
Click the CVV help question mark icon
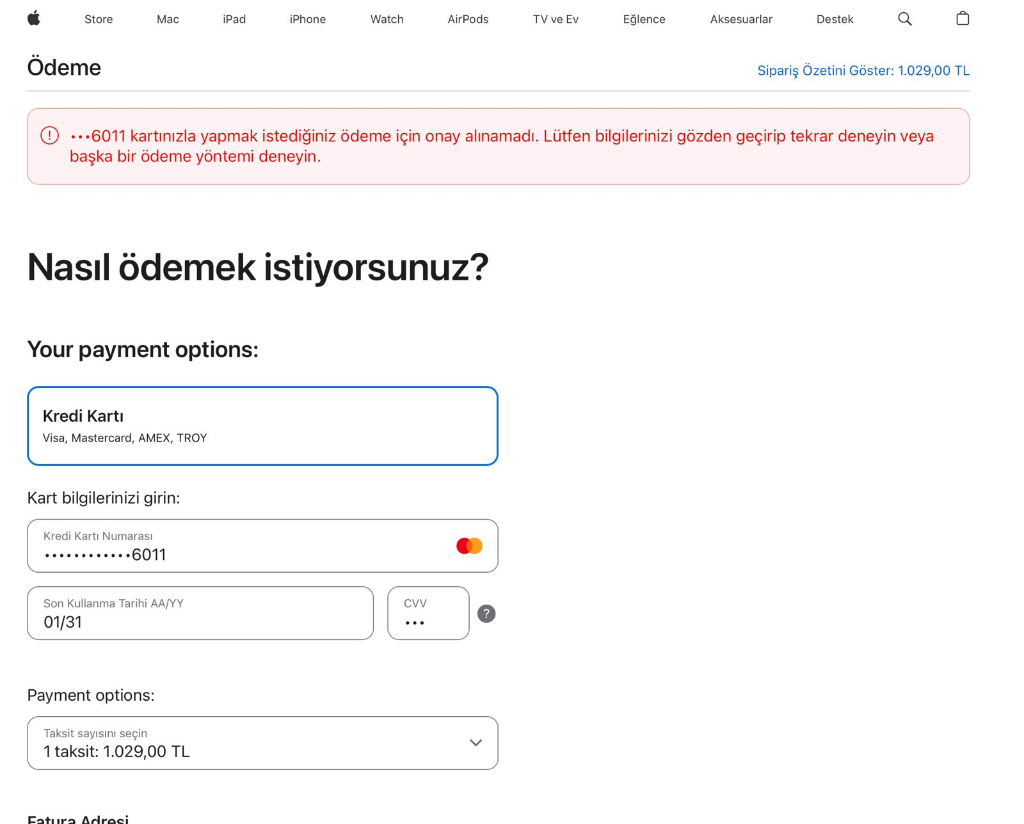tap(487, 613)
